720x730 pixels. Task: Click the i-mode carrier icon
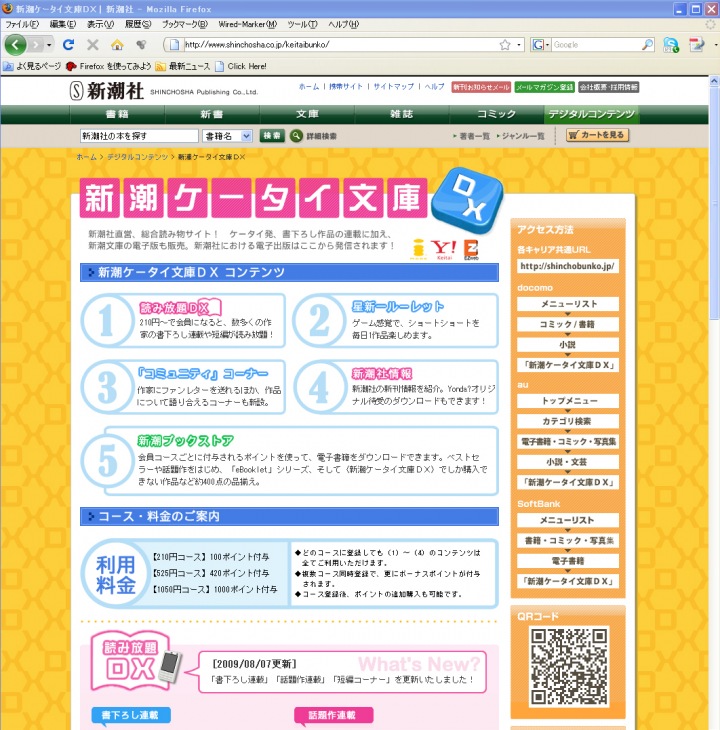[419, 249]
